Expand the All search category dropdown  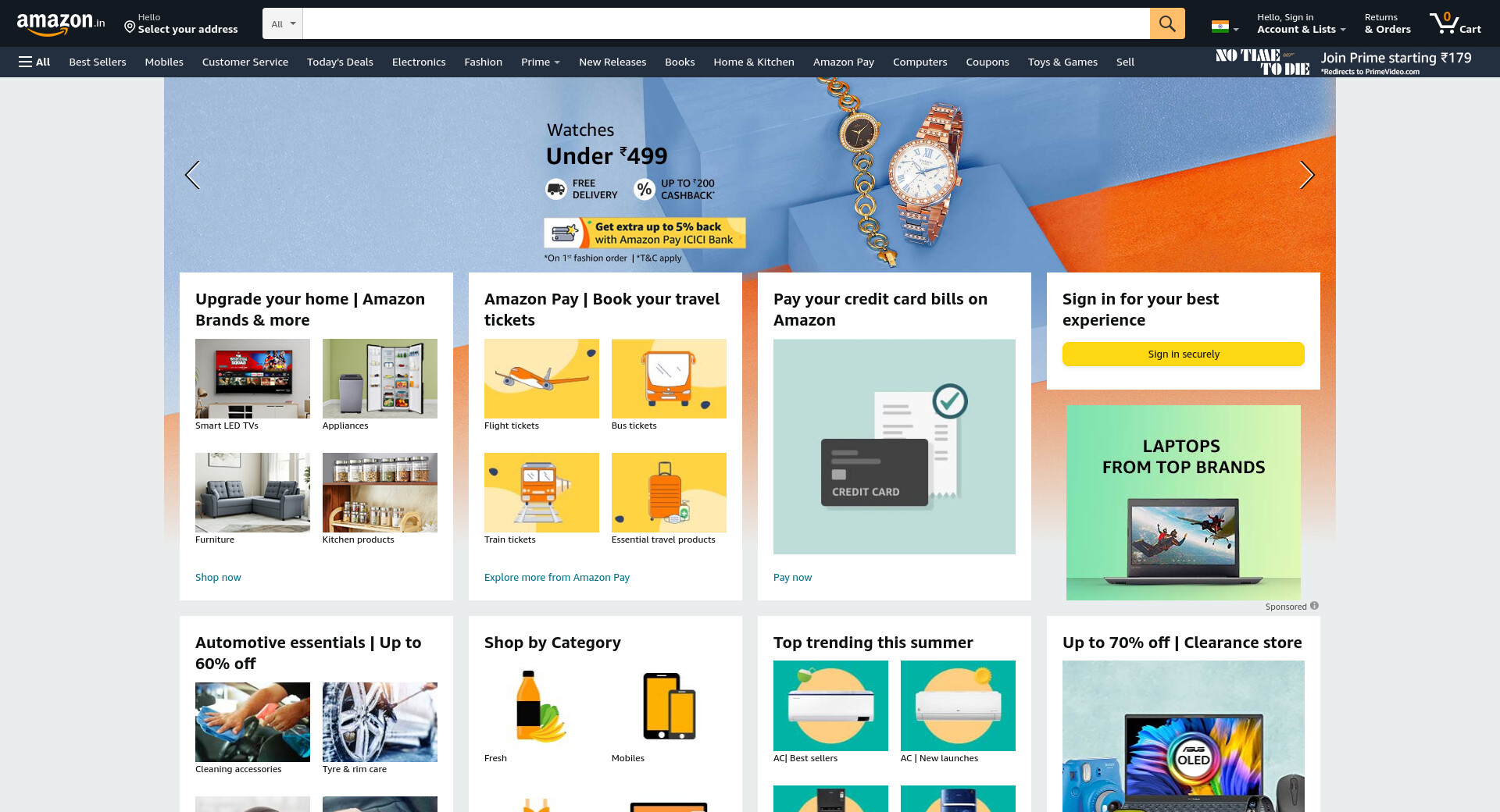pyautogui.click(x=283, y=23)
